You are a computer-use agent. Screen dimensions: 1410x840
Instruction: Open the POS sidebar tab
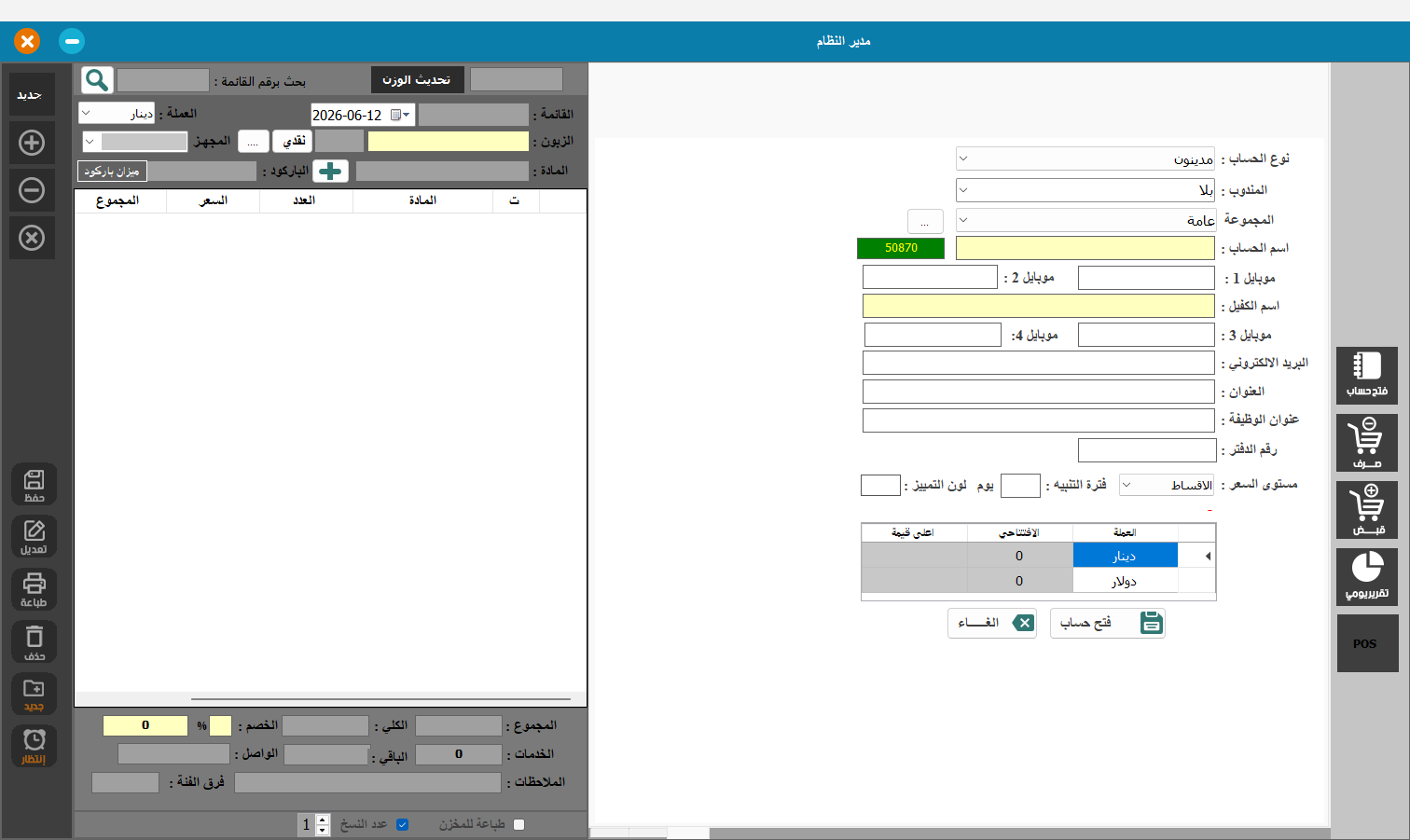[1366, 643]
